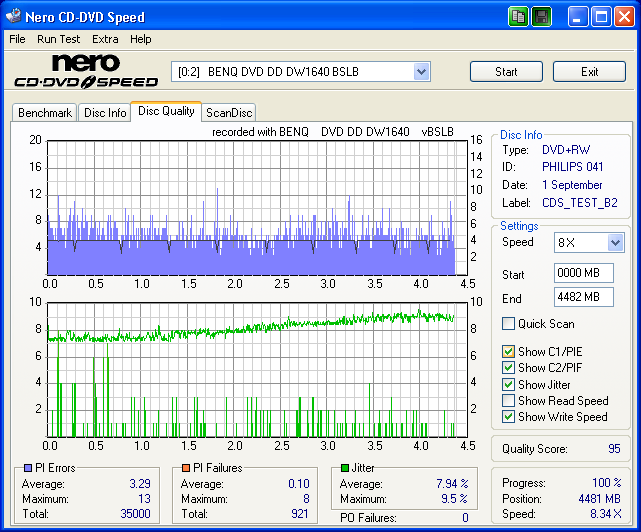Open the Run Test menu
This screenshot has height=532, width=641.
58,39
